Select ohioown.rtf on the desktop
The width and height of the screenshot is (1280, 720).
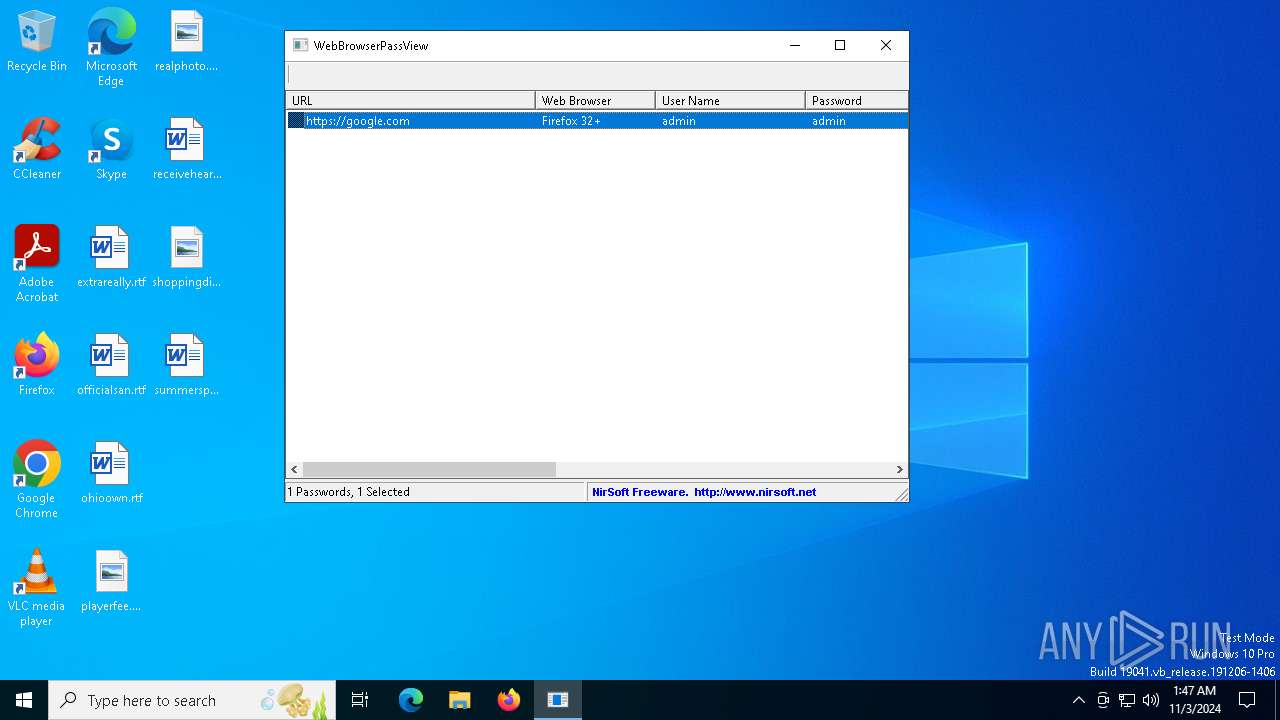pos(111,473)
